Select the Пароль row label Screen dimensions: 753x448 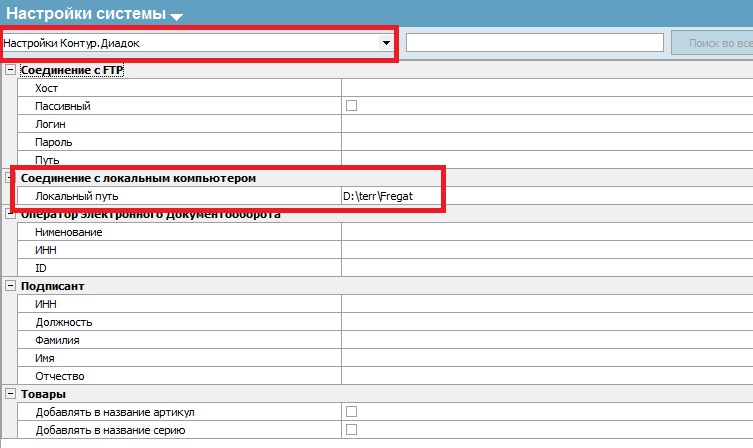53,143
